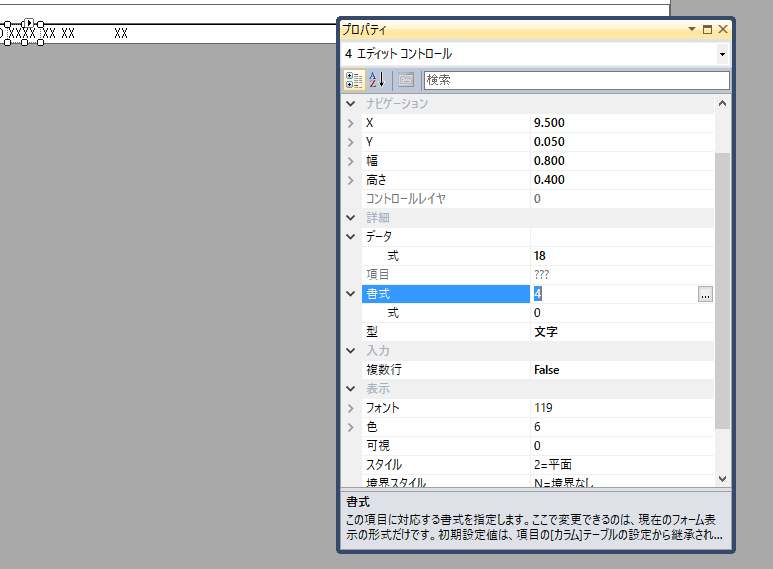Expand the 色 property row
This screenshot has width=773, height=569.
350,427
